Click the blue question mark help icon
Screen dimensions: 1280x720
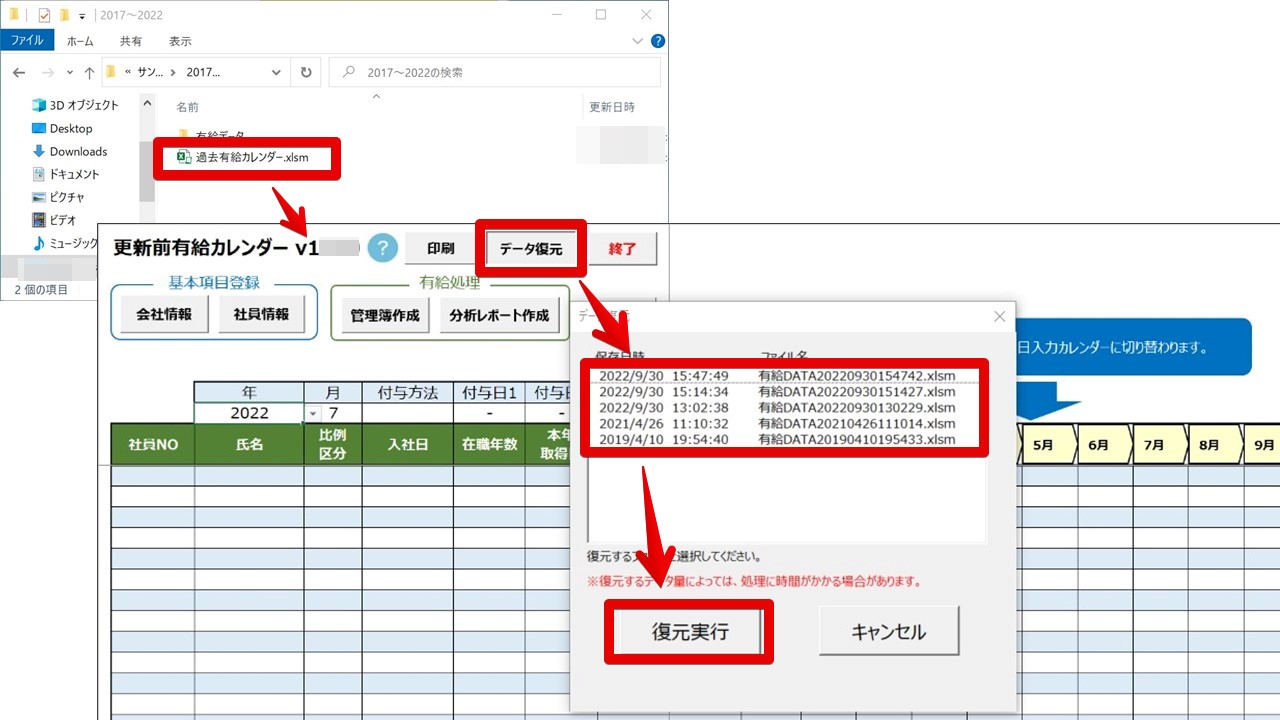(383, 248)
